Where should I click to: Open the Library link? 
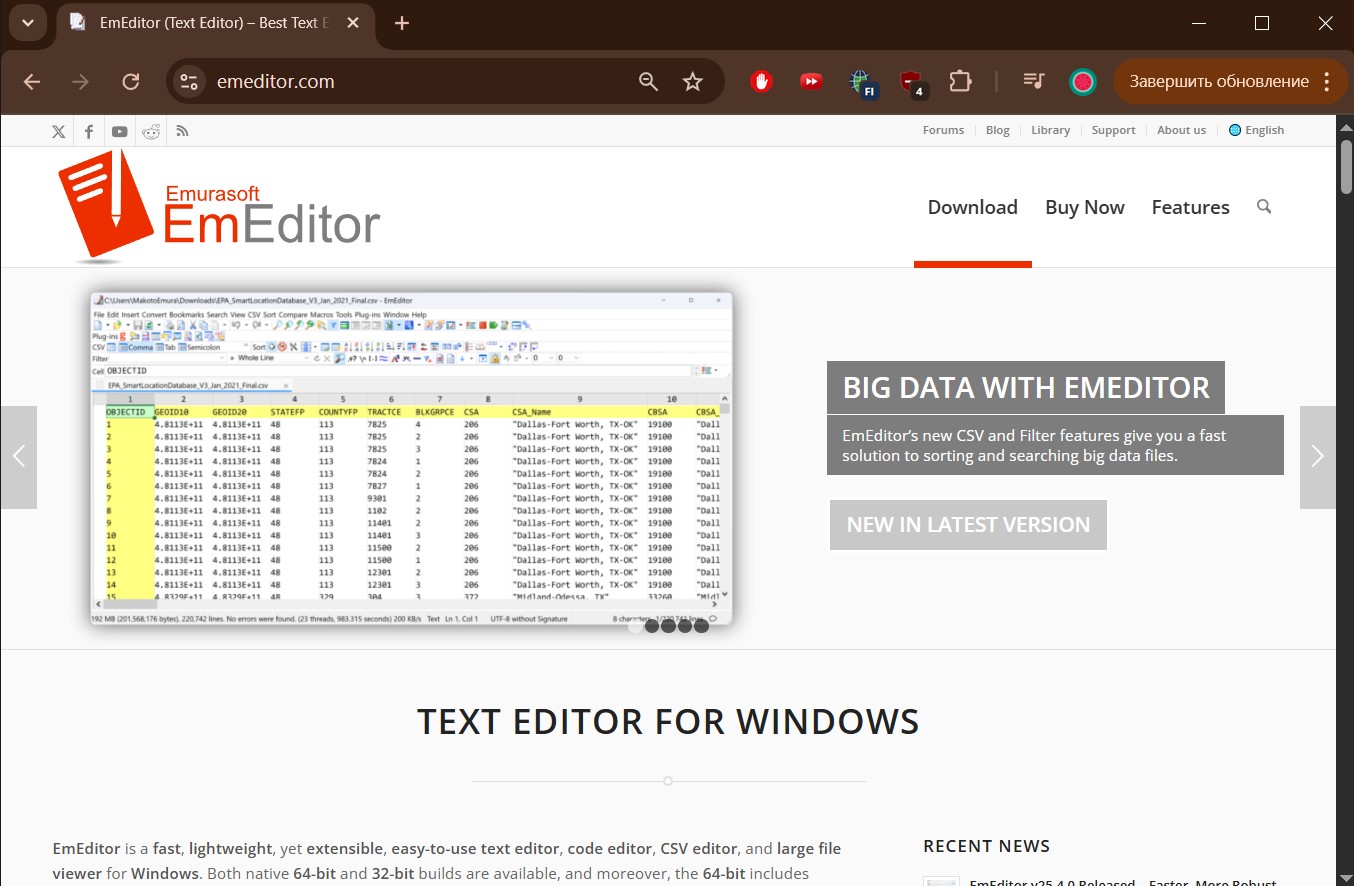pos(1050,130)
